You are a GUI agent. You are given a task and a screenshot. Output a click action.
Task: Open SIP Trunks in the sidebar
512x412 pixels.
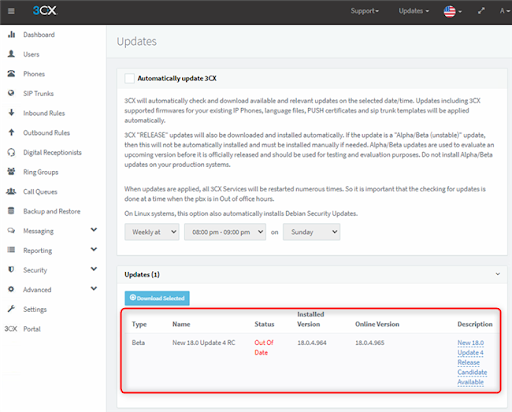(38, 93)
